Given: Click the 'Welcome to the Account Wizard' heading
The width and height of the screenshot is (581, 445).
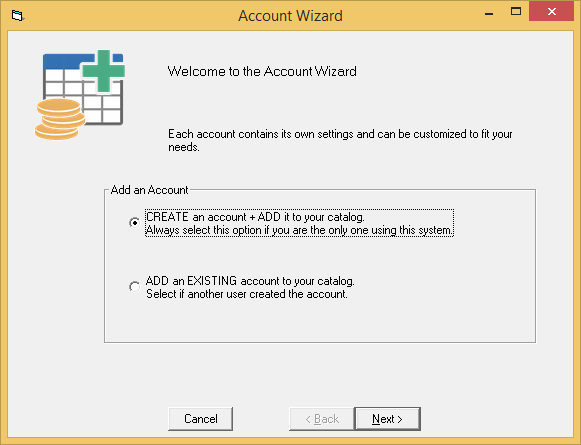Looking at the screenshot, I should tap(262, 71).
